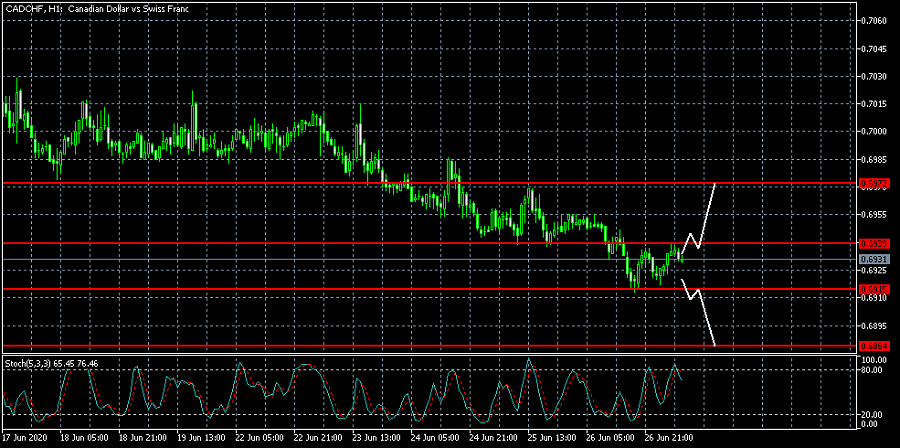Click the 26 Jun 21:00 time label
900x448 pixels.
[667, 438]
